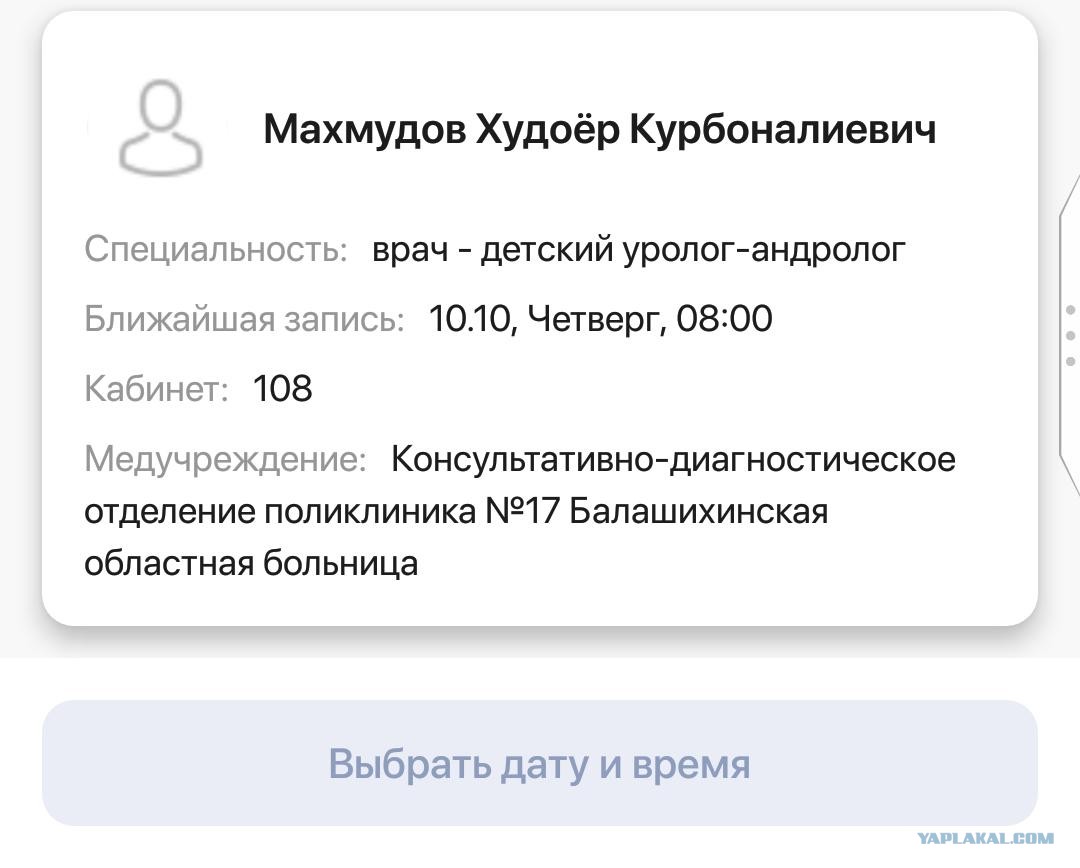Tap the nearest appointment '10.10, Четверг, 08:00'
This screenshot has height=868, width=1080.
(x=600, y=319)
